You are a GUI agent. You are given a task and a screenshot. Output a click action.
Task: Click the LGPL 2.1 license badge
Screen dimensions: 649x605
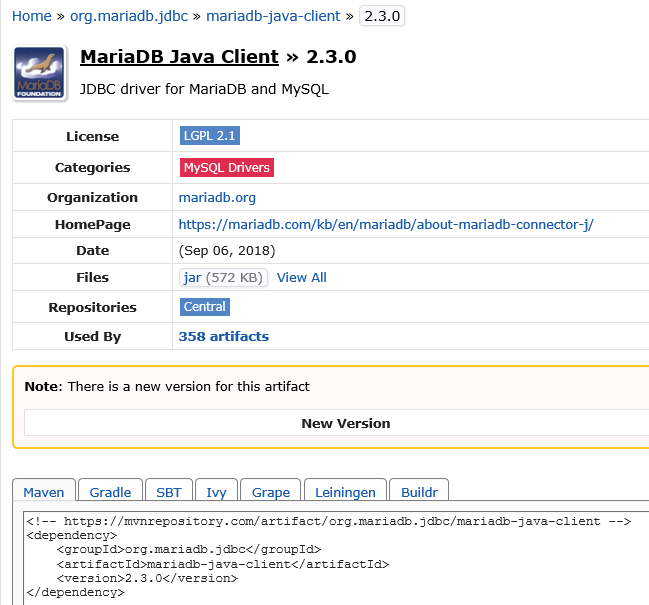pyautogui.click(x=210, y=136)
